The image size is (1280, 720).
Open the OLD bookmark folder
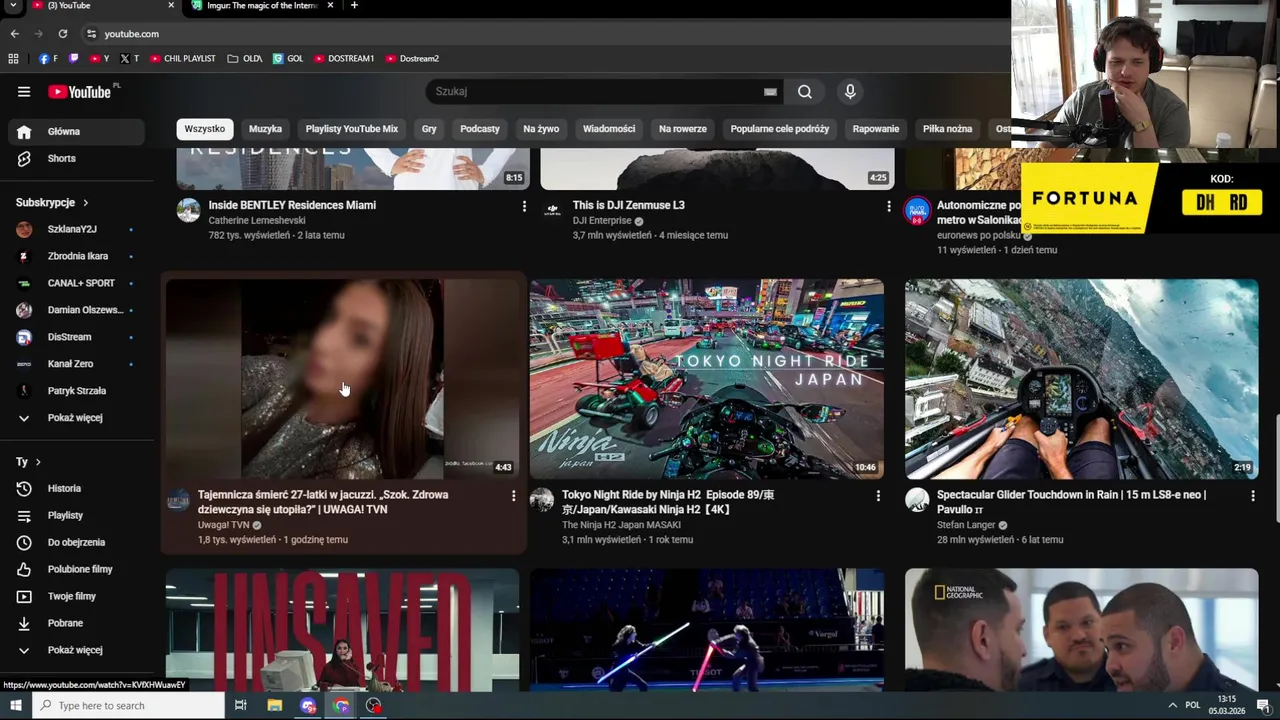(x=245, y=59)
